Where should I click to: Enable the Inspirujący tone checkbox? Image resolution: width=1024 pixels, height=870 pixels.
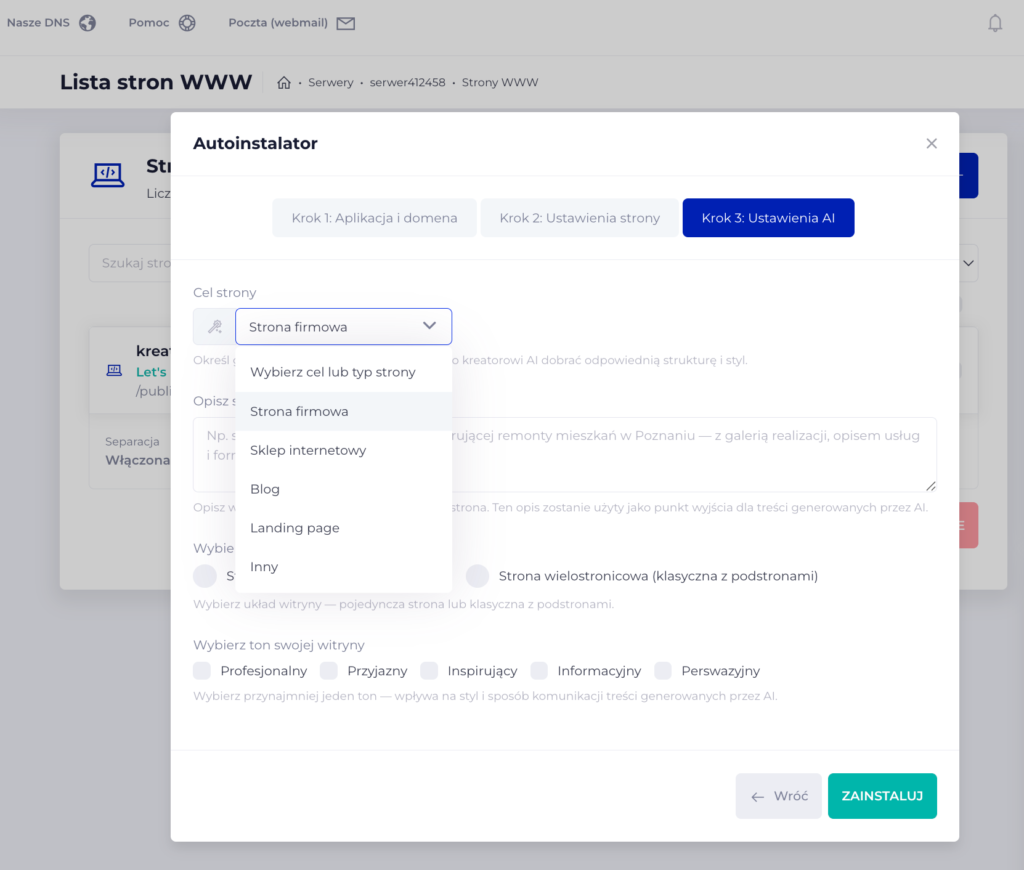tap(429, 670)
